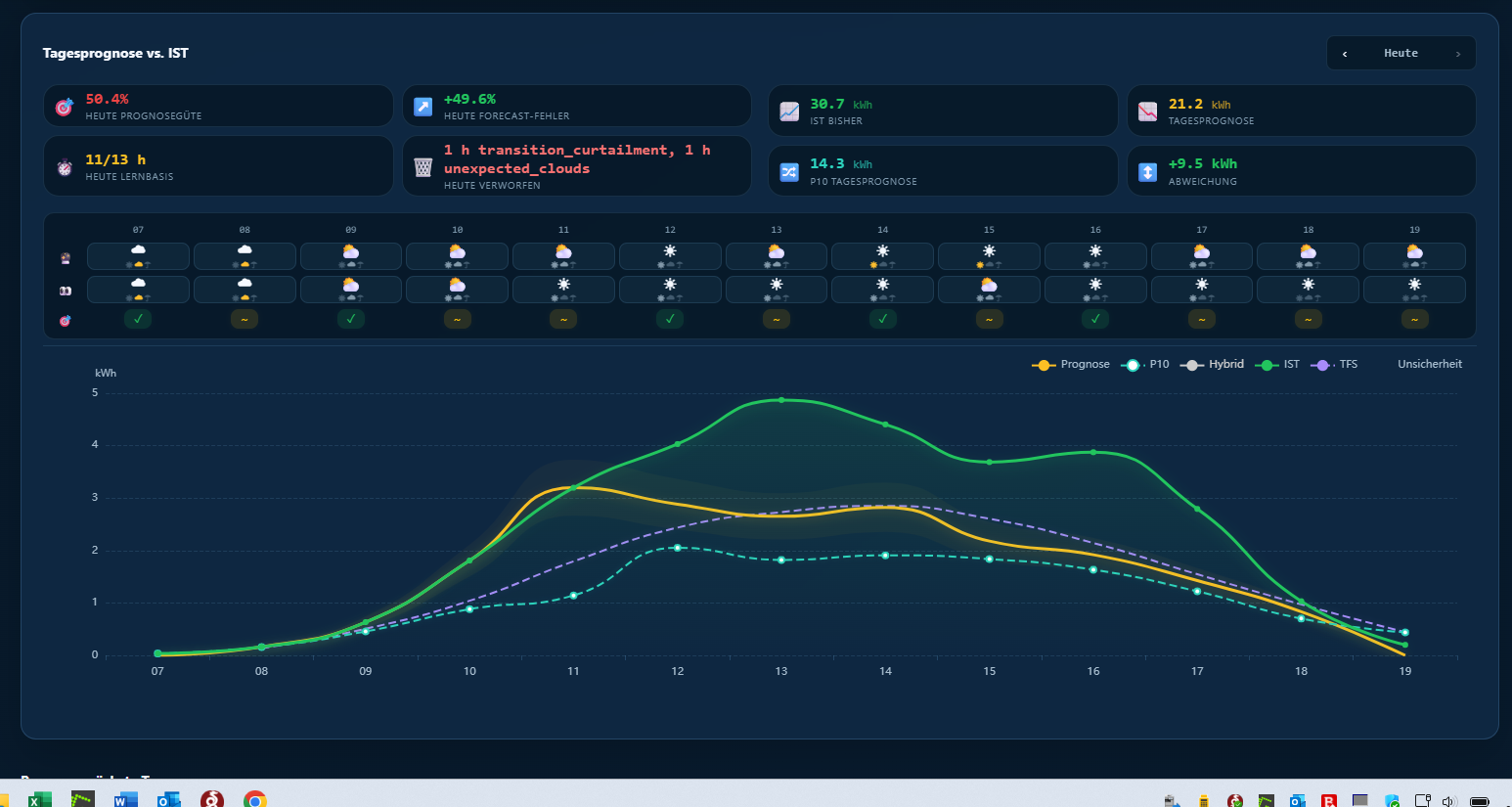
Task: Toggle the Prognose series in chart legend
Action: (1071, 364)
